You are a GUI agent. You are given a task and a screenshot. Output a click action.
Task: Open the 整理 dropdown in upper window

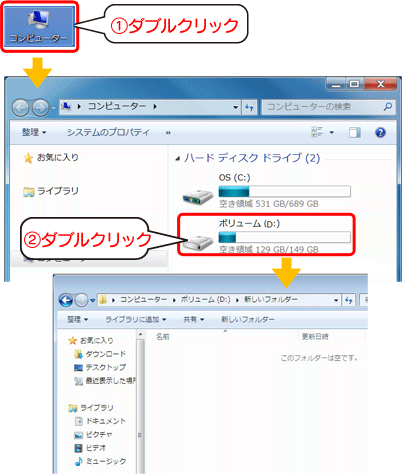click(34, 132)
